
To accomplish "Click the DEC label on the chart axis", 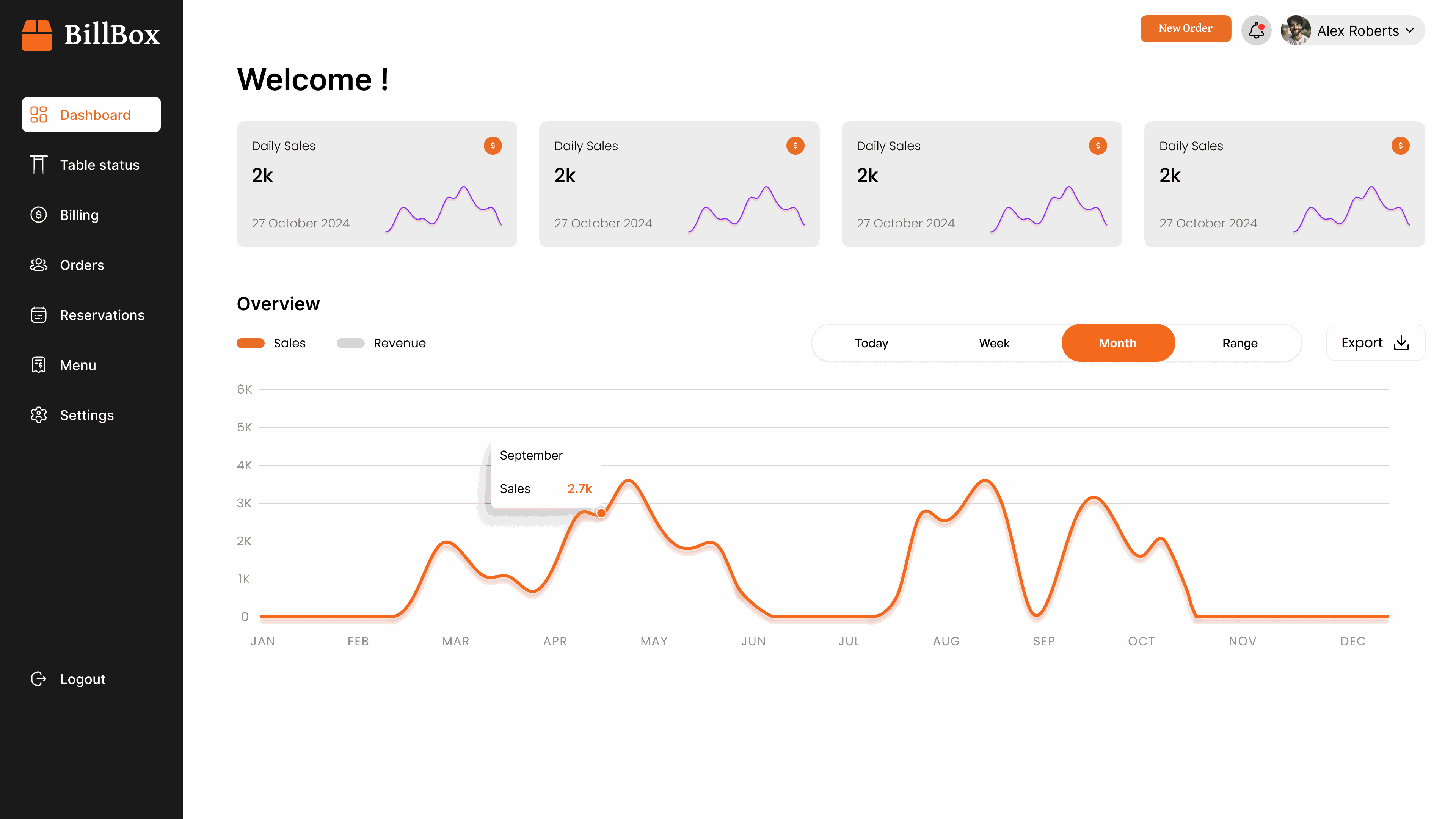I will point(1352,641).
